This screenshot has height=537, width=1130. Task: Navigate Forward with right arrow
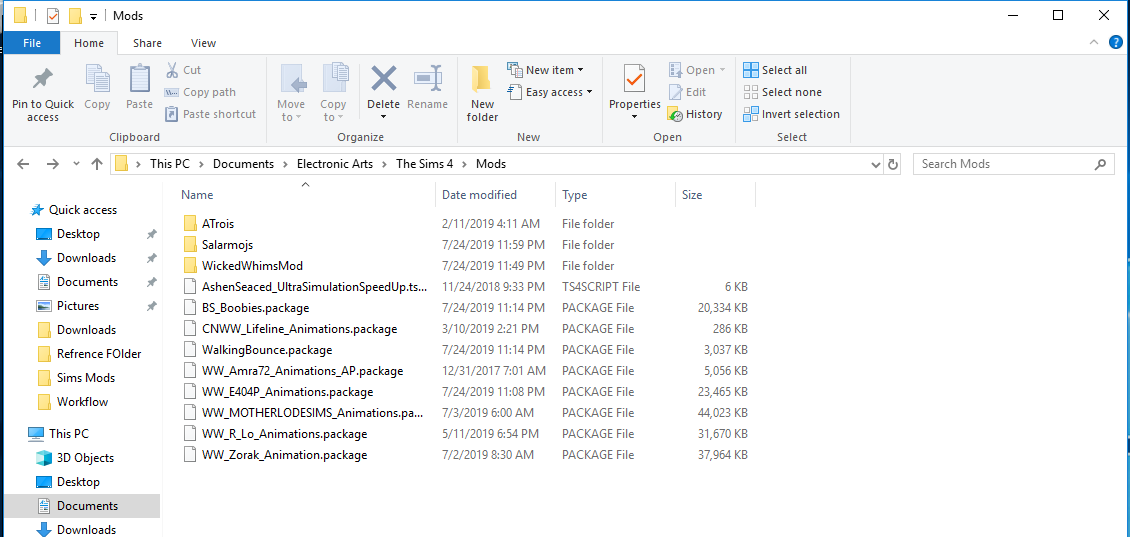52,164
